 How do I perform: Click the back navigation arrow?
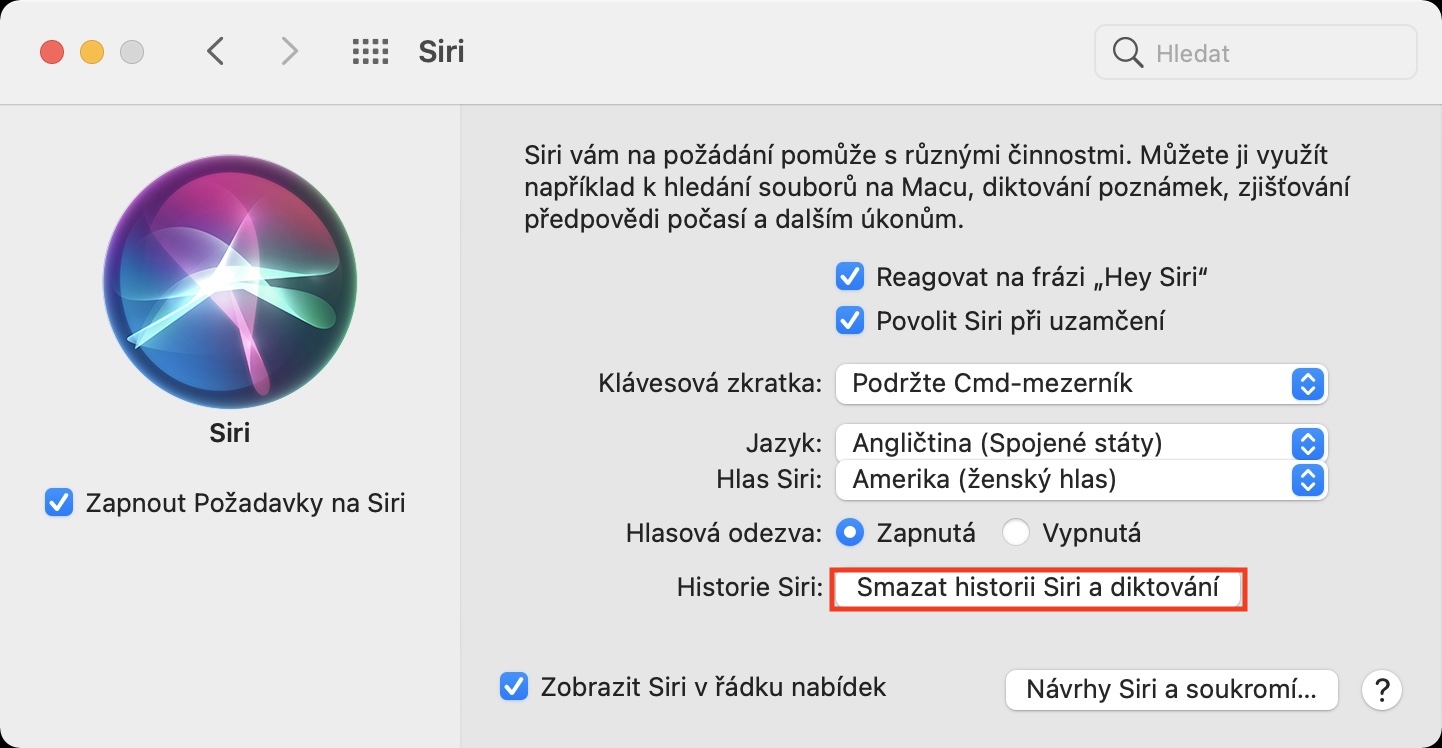point(215,52)
